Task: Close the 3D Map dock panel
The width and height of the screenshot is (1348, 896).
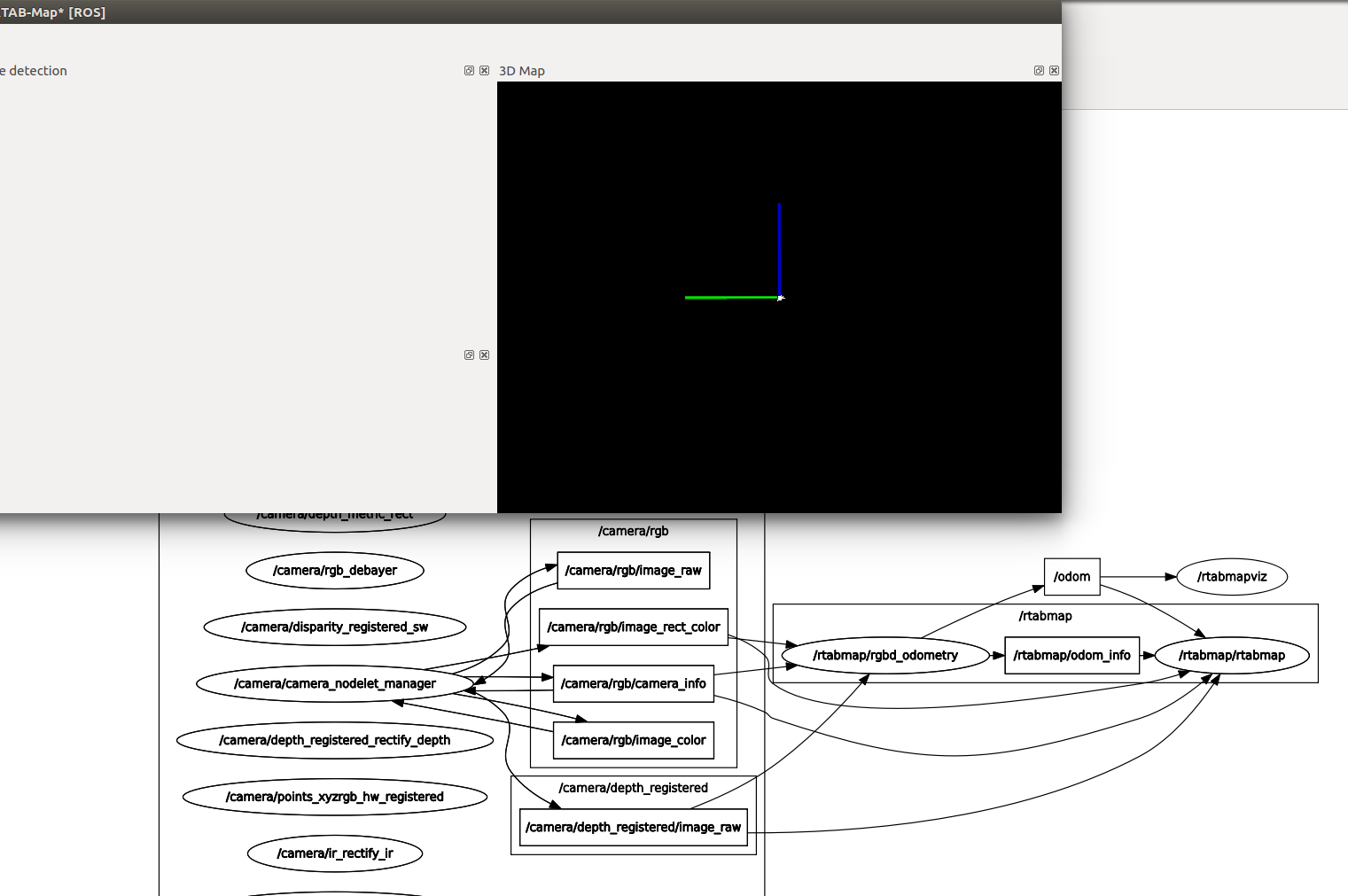Action: [x=1054, y=71]
